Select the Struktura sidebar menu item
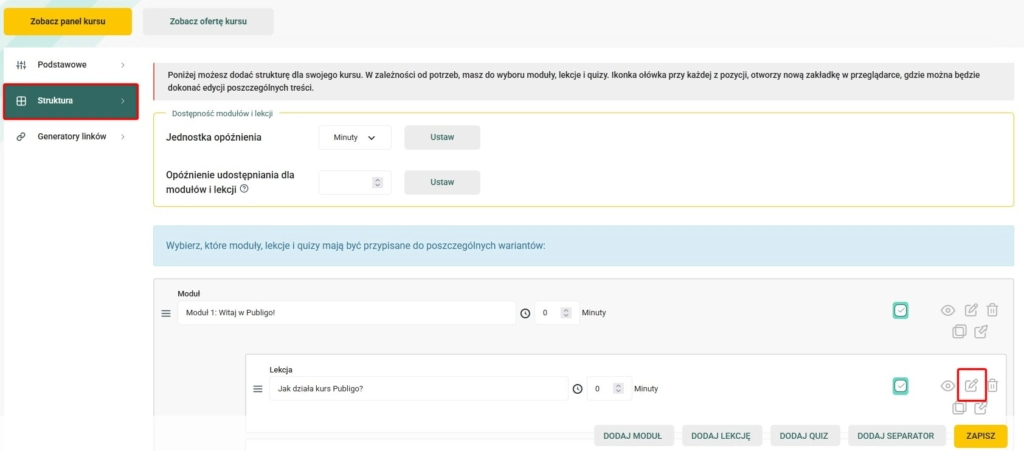 coord(71,101)
